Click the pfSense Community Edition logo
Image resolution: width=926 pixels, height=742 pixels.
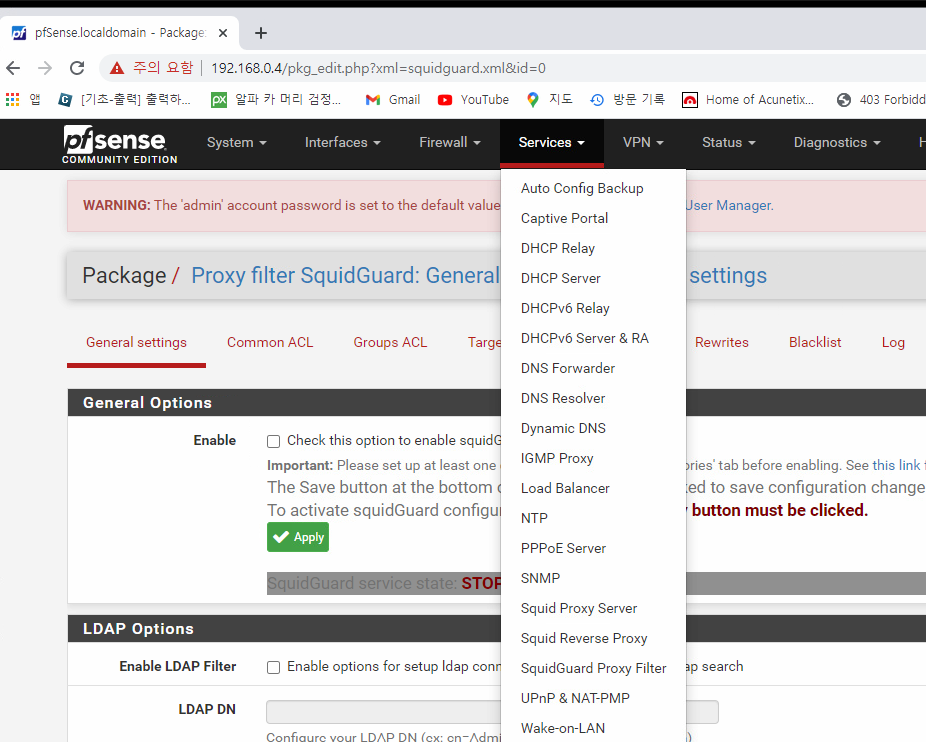120,144
